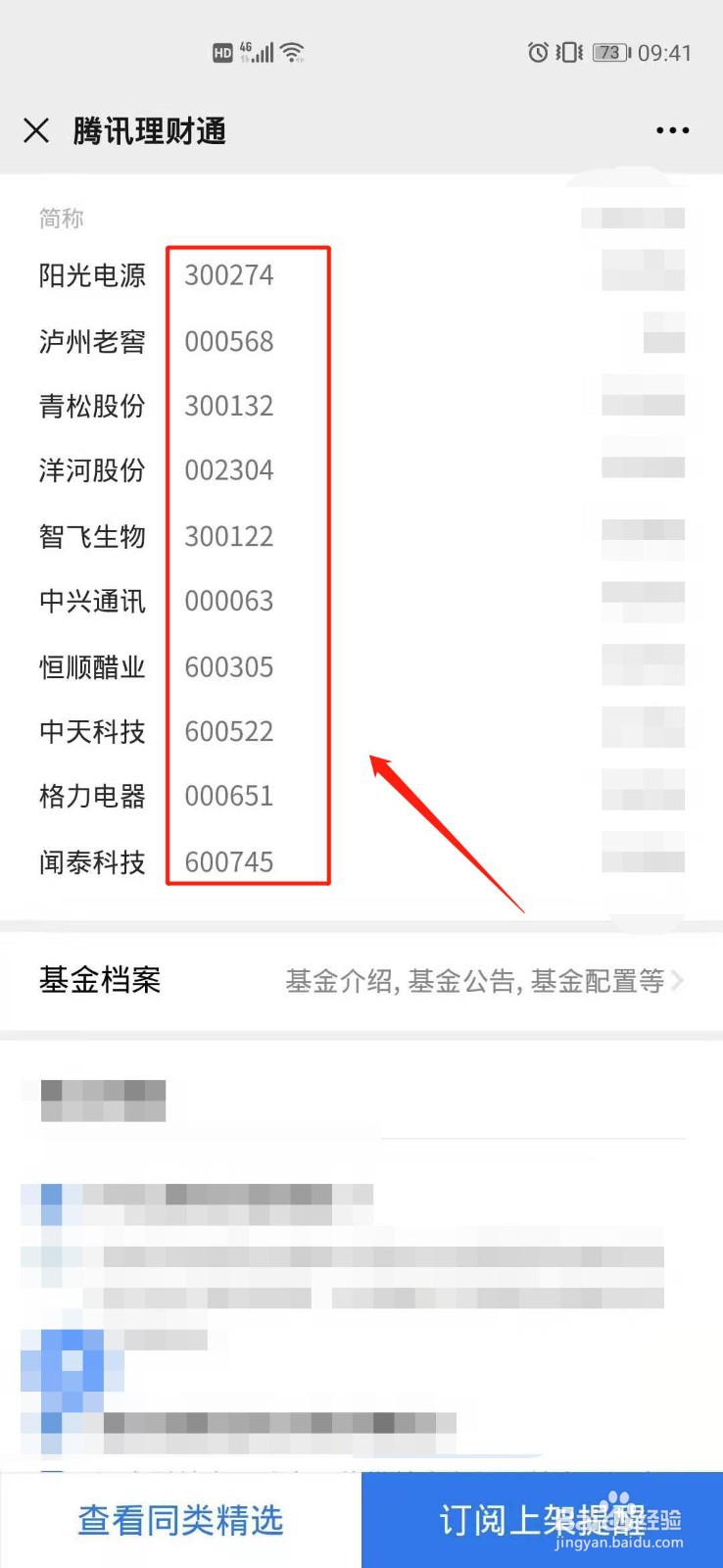Select stock code 000063 for 中兴通讯

tap(229, 601)
